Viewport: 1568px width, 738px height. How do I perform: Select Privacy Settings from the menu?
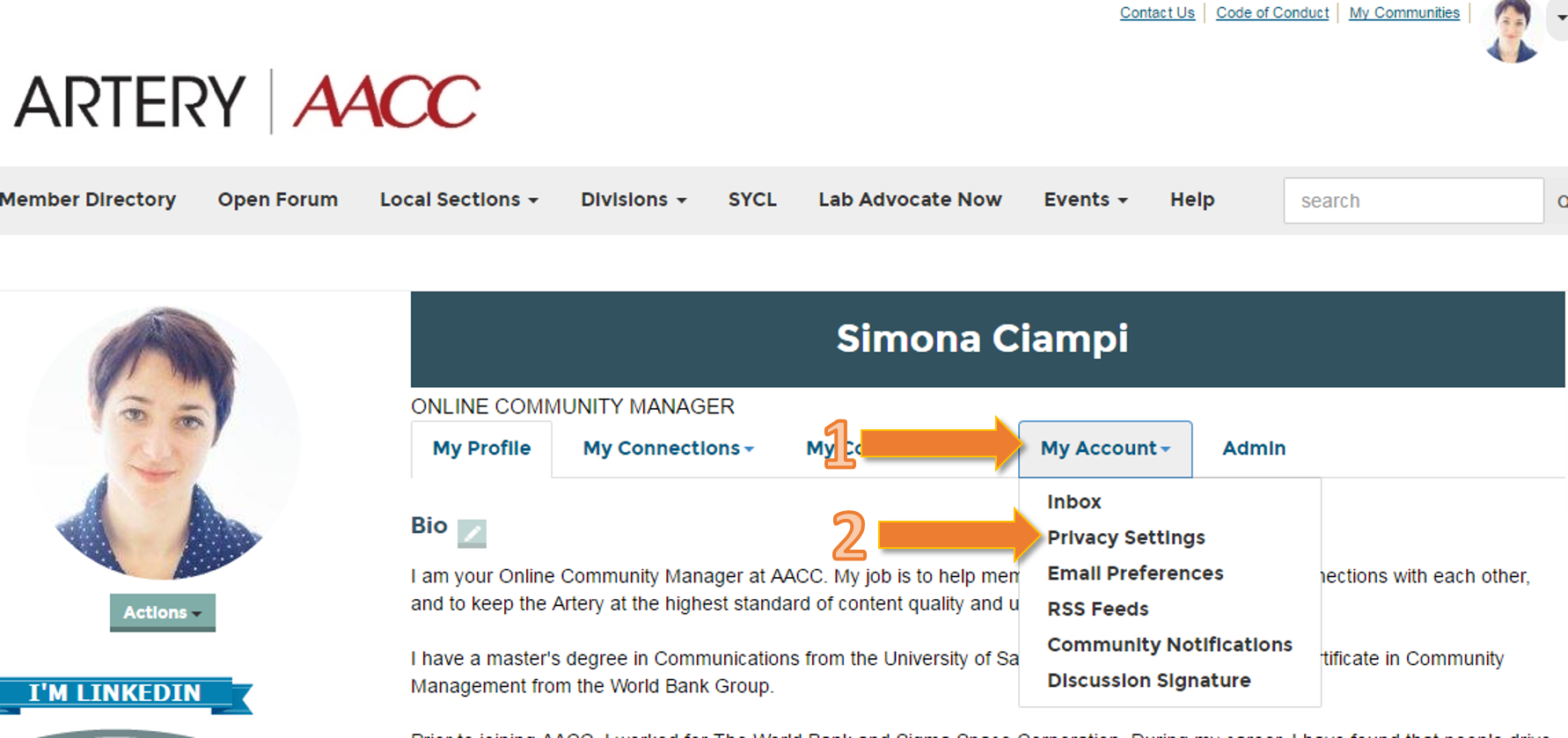1125,537
